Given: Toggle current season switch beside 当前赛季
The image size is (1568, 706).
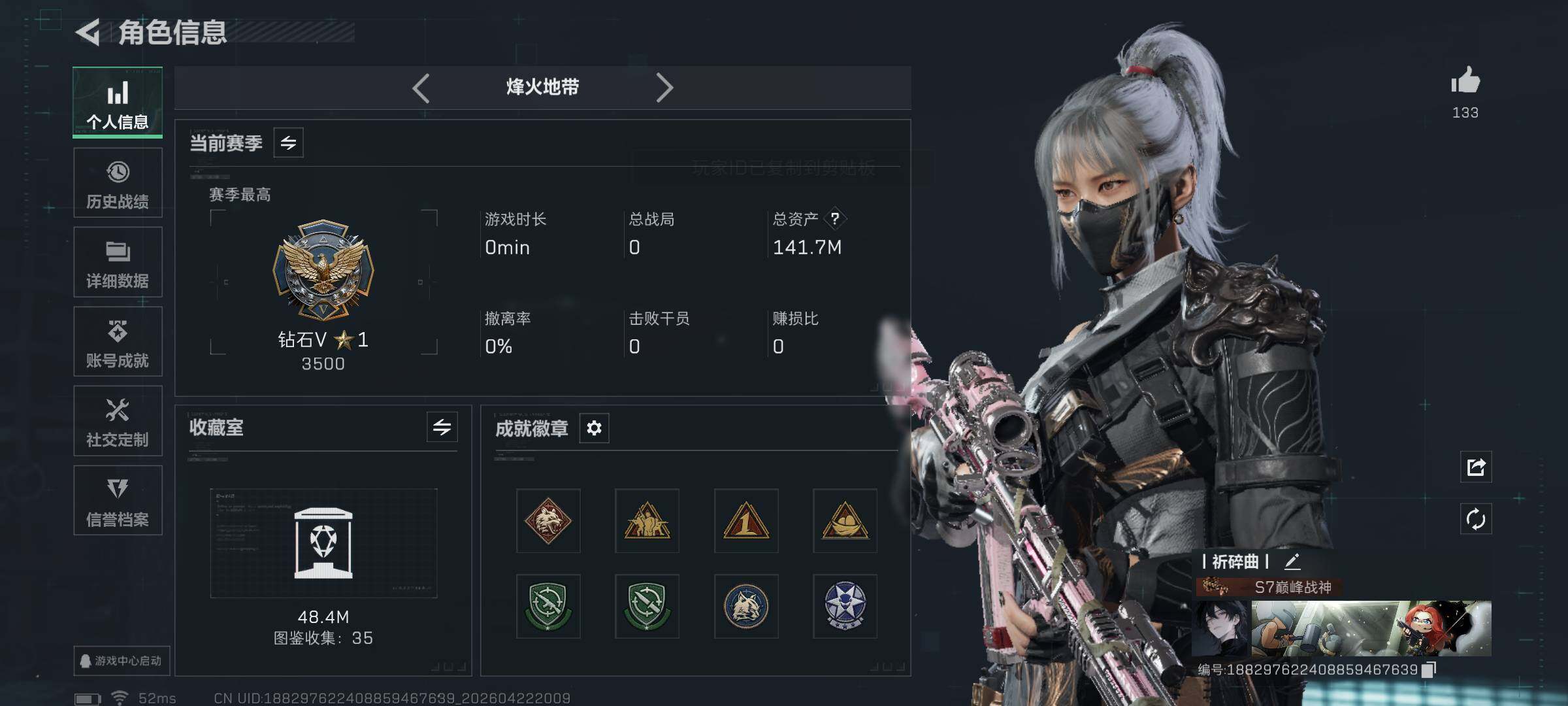Looking at the screenshot, I should 288,143.
